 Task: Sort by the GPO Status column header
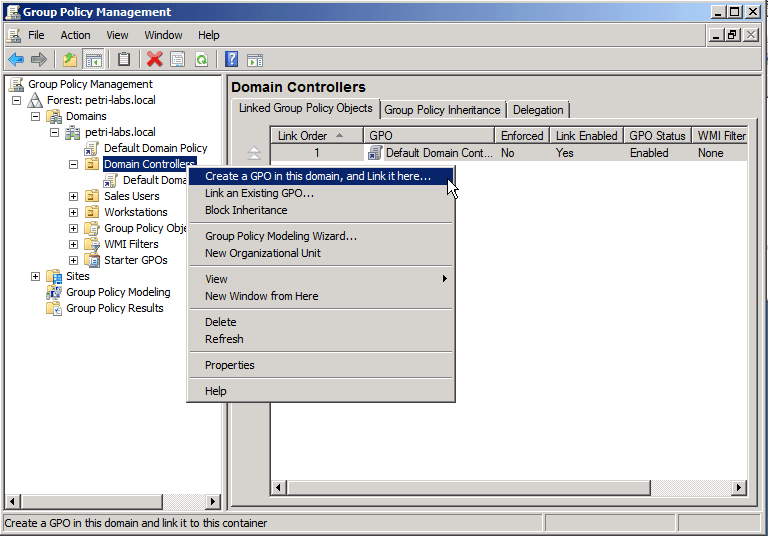(x=657, y=136)
